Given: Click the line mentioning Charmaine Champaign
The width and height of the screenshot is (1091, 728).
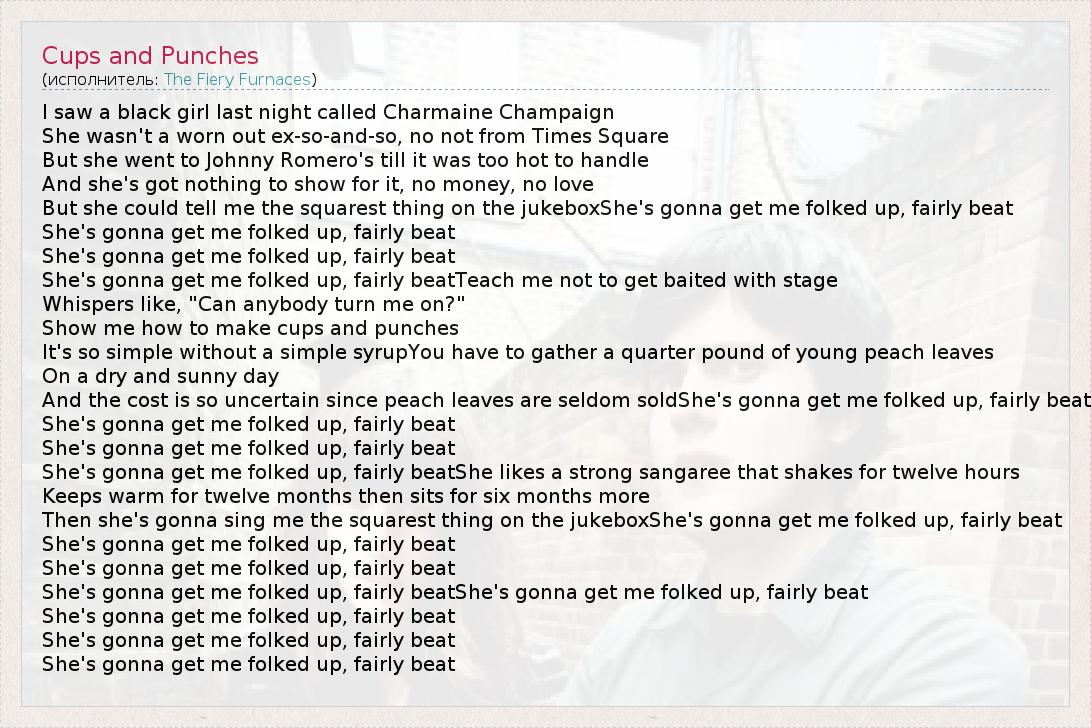Looking at the screenshot, I should coord(328,112).
